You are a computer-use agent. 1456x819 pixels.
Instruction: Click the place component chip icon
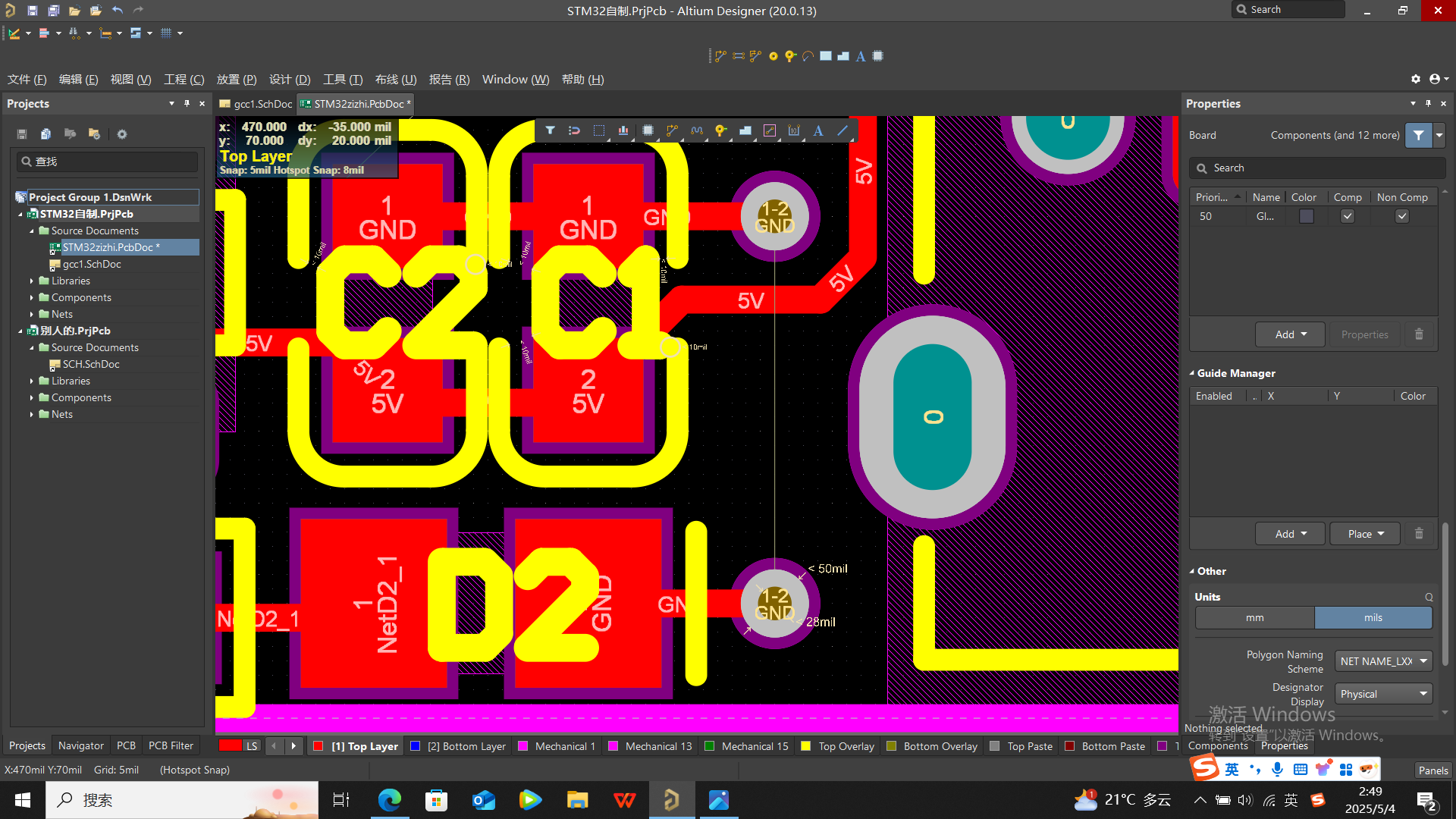pos(648,130)
